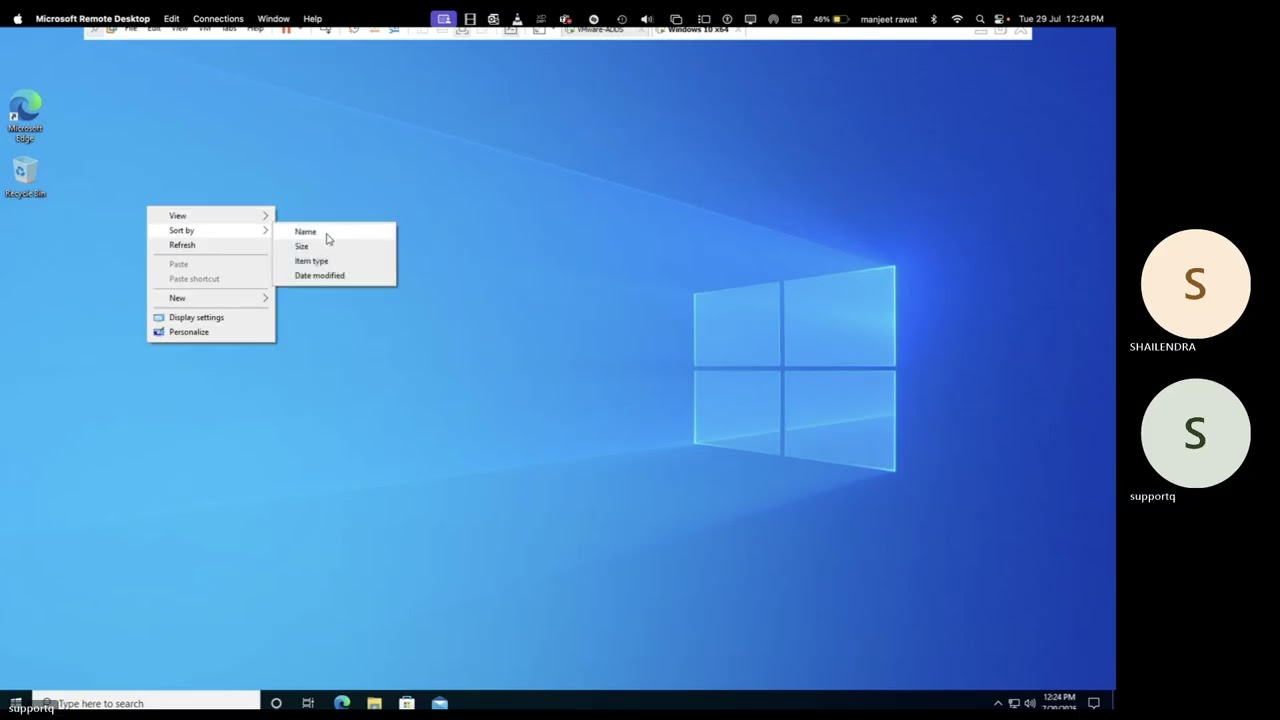Click the Apple menu icon
1280x720 pixels.
17,18
